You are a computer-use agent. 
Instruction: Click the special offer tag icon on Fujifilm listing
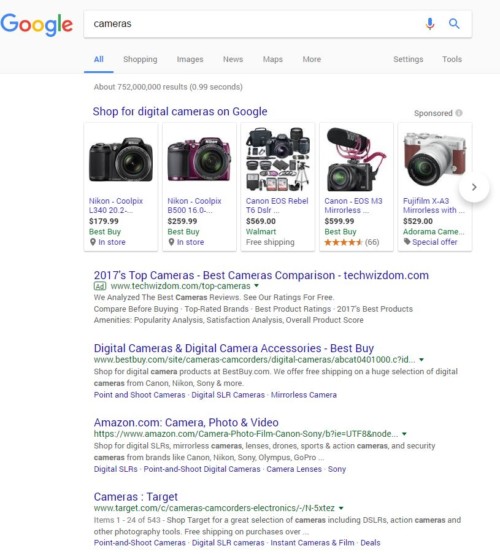[407, 242]
